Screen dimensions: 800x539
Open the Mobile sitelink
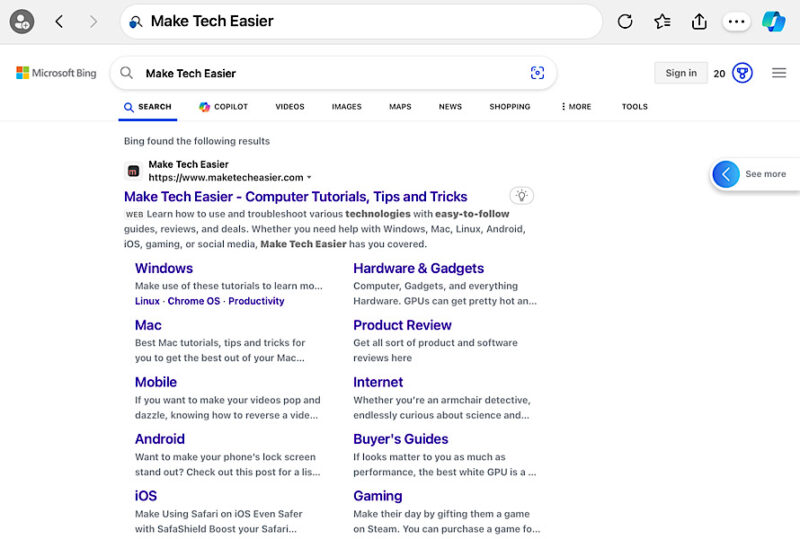coord(156,382)
